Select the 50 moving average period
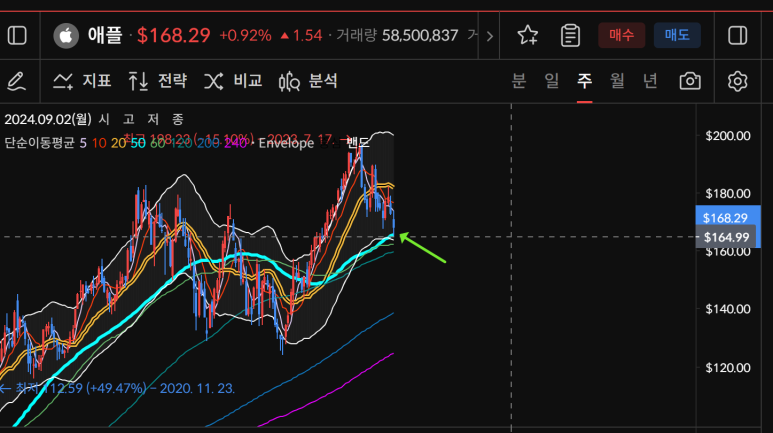Viewport: 773px width, 433px height. coord(138,143)
